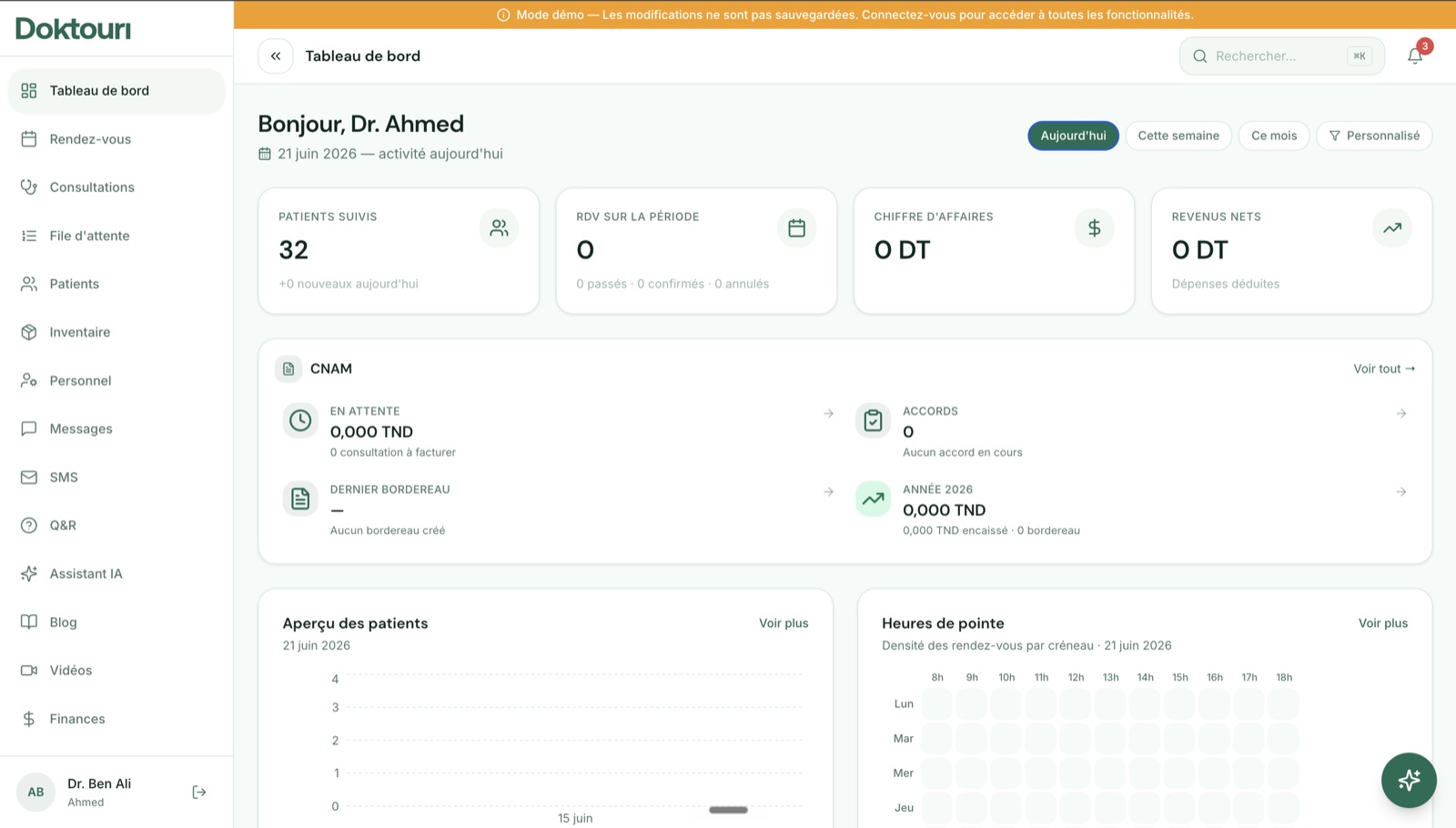Click the Année 2026 trend icon

(873, 499)
